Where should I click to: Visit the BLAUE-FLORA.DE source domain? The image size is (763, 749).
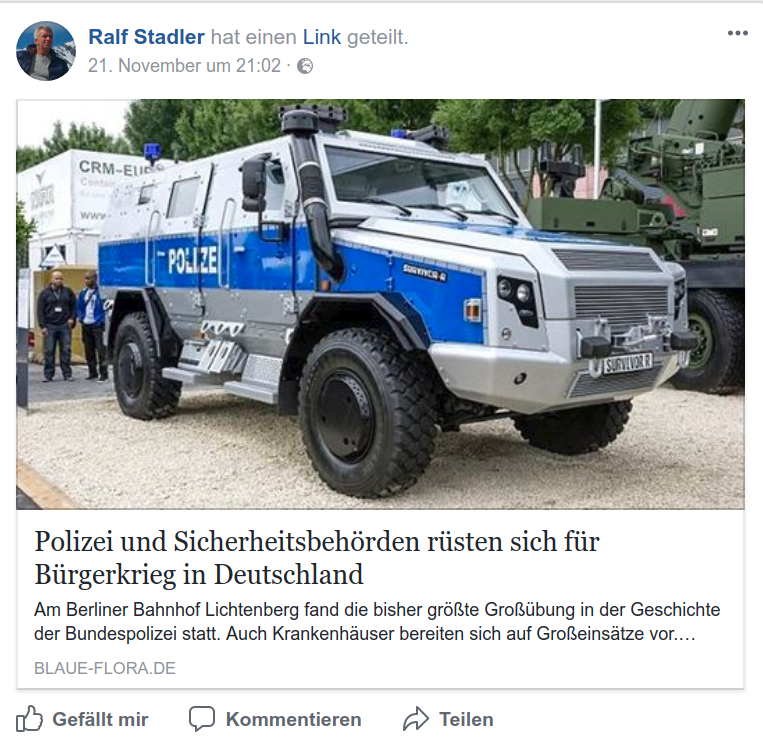tap(105, 668)
